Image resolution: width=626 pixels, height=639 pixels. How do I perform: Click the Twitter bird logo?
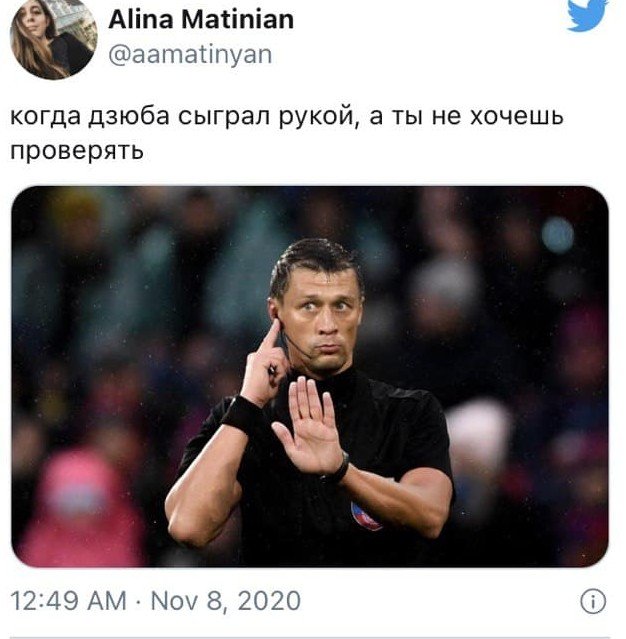(587, 15)
